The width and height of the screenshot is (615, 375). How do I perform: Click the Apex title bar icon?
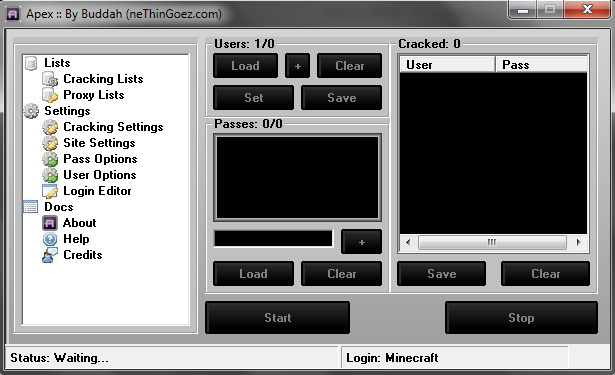(13, 15)
